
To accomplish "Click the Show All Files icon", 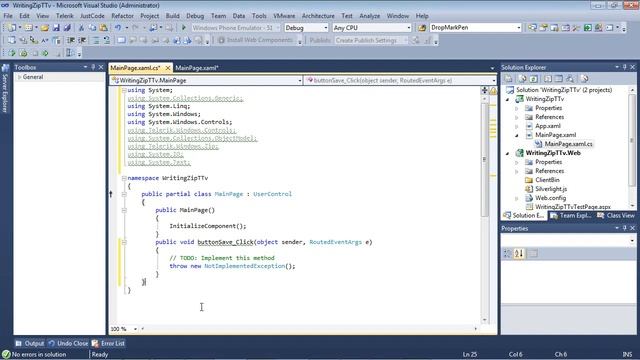I will 522,79.
